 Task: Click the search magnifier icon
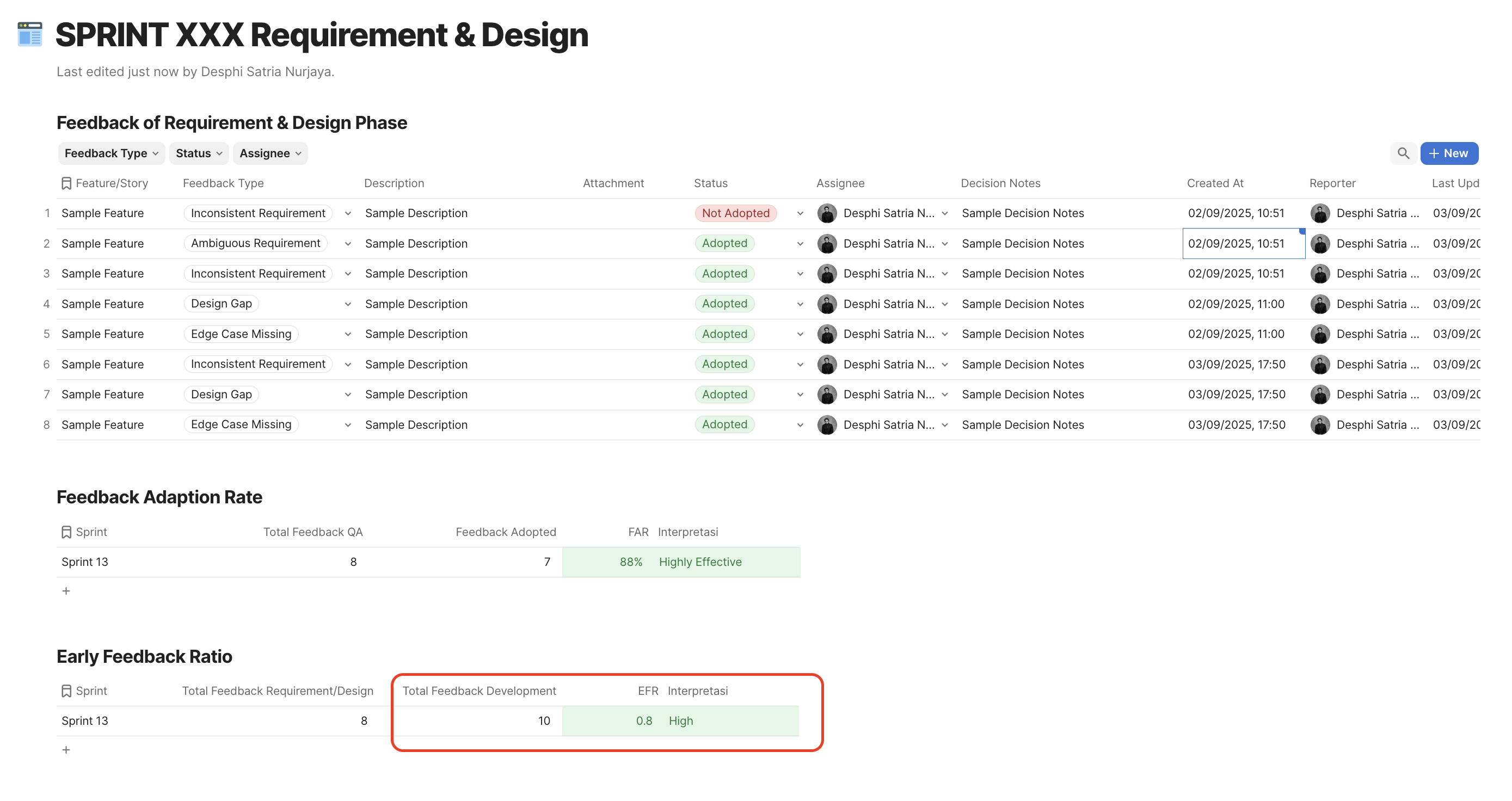1403,153
